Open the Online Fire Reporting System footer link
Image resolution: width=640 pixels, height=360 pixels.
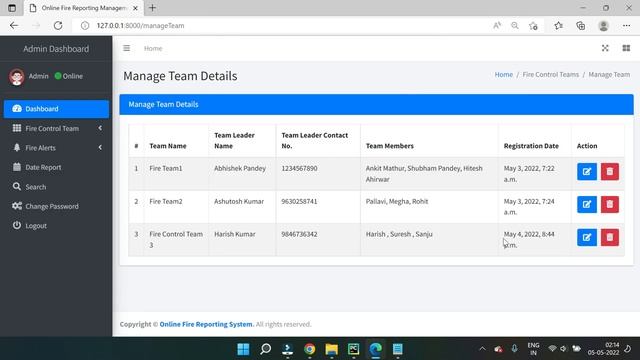pos(206,324)
